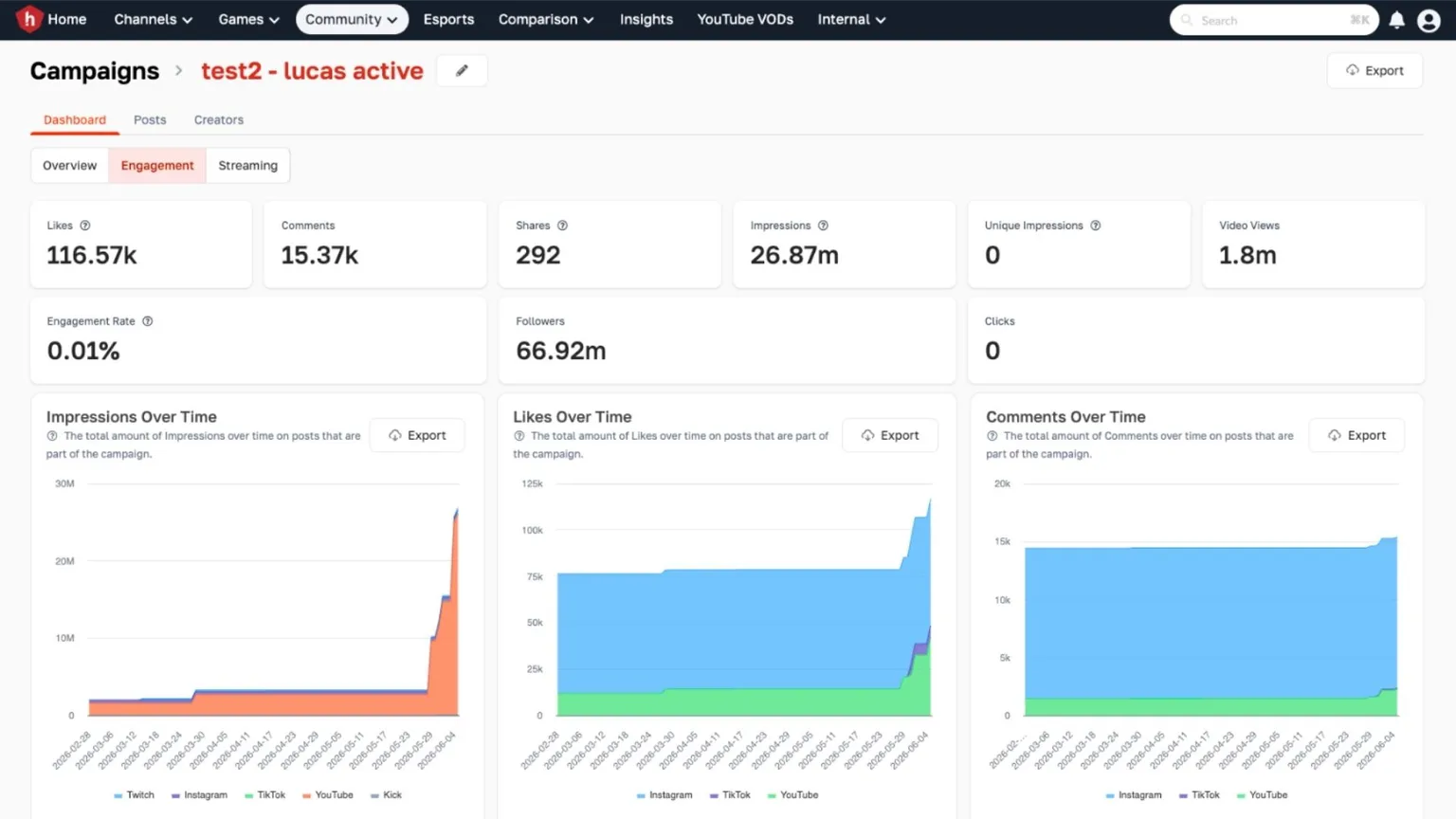Open the Community dropdown
The height and width of the screenshot is (819, 1456).
click(x=352, y=19)
